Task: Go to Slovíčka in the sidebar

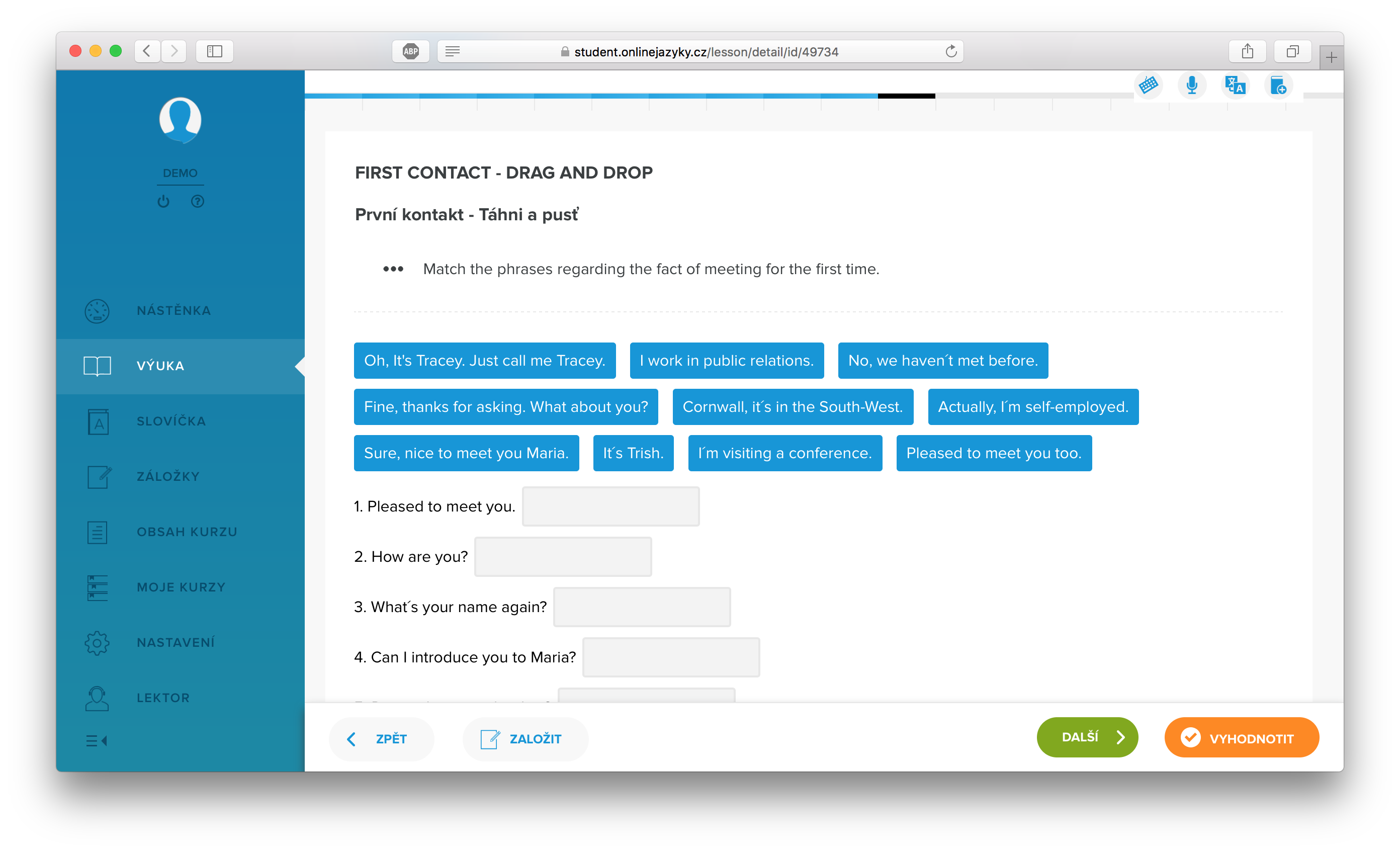Action: pyautogui.click(x=171, y=421)
